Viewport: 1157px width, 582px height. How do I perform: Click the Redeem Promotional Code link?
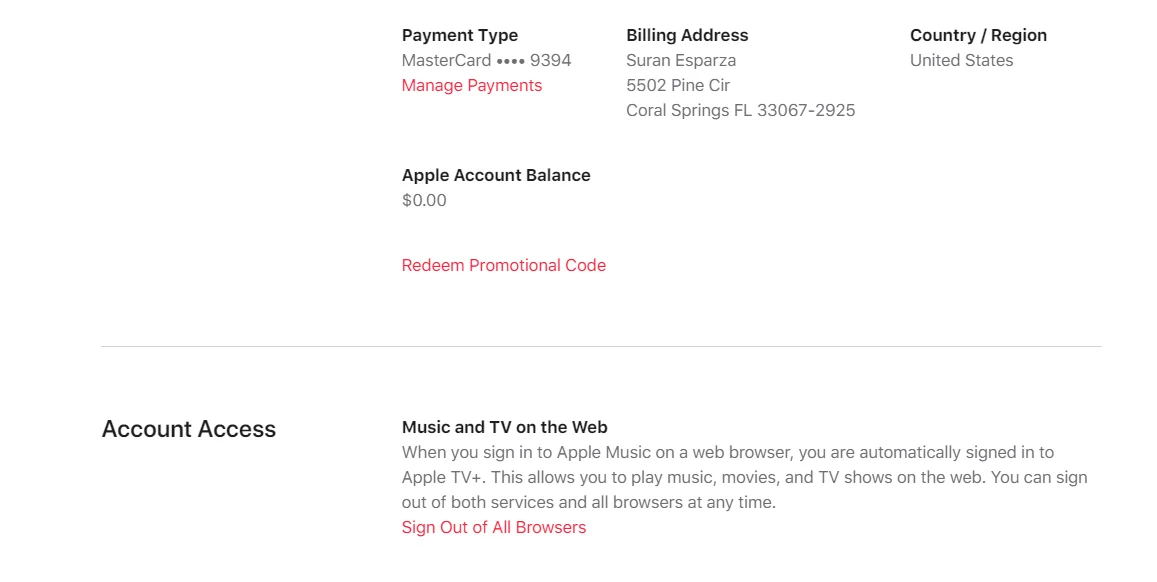click(503, 266)
